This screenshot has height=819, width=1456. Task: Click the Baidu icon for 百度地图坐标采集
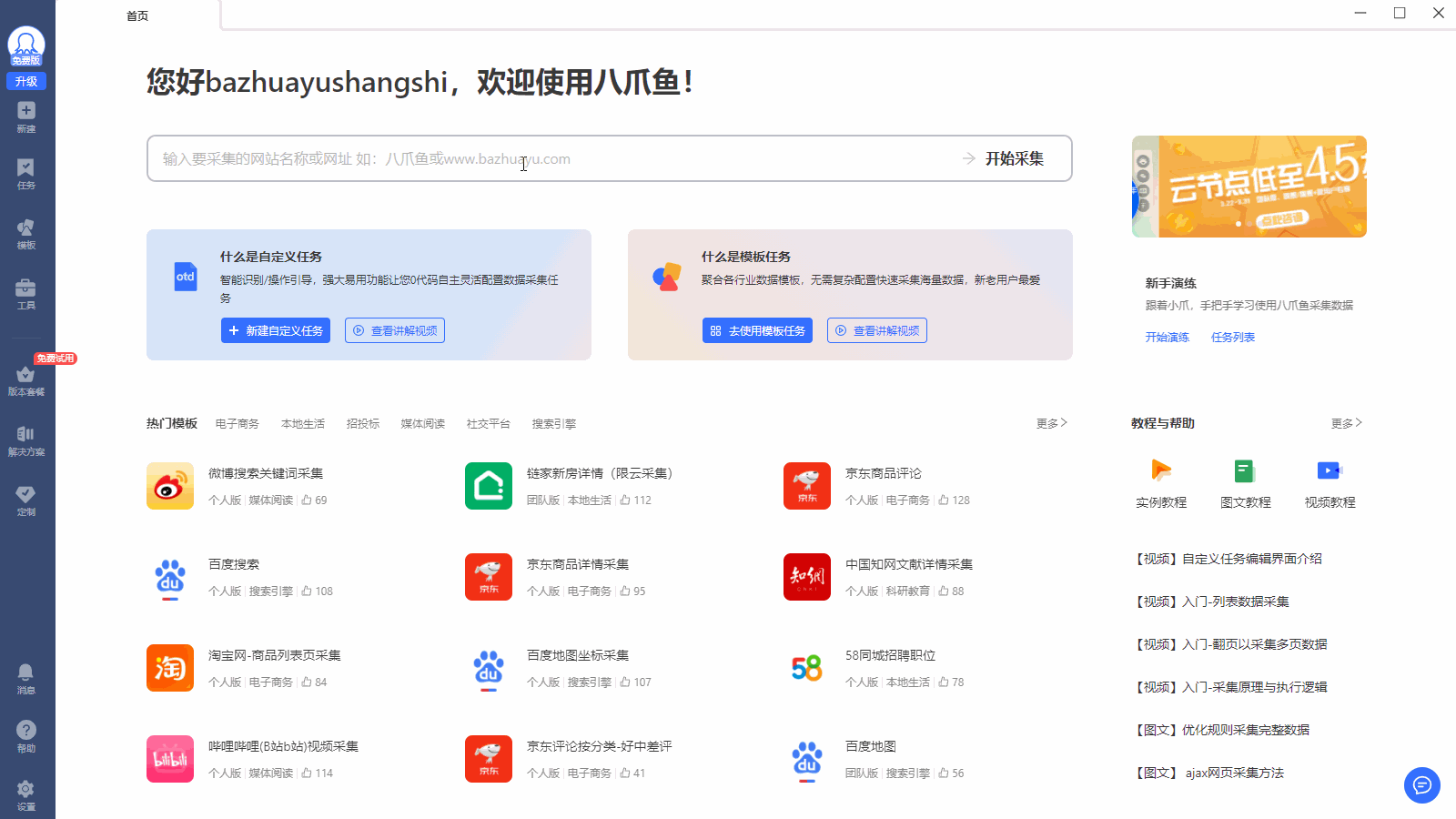click(x=489, y=668)
